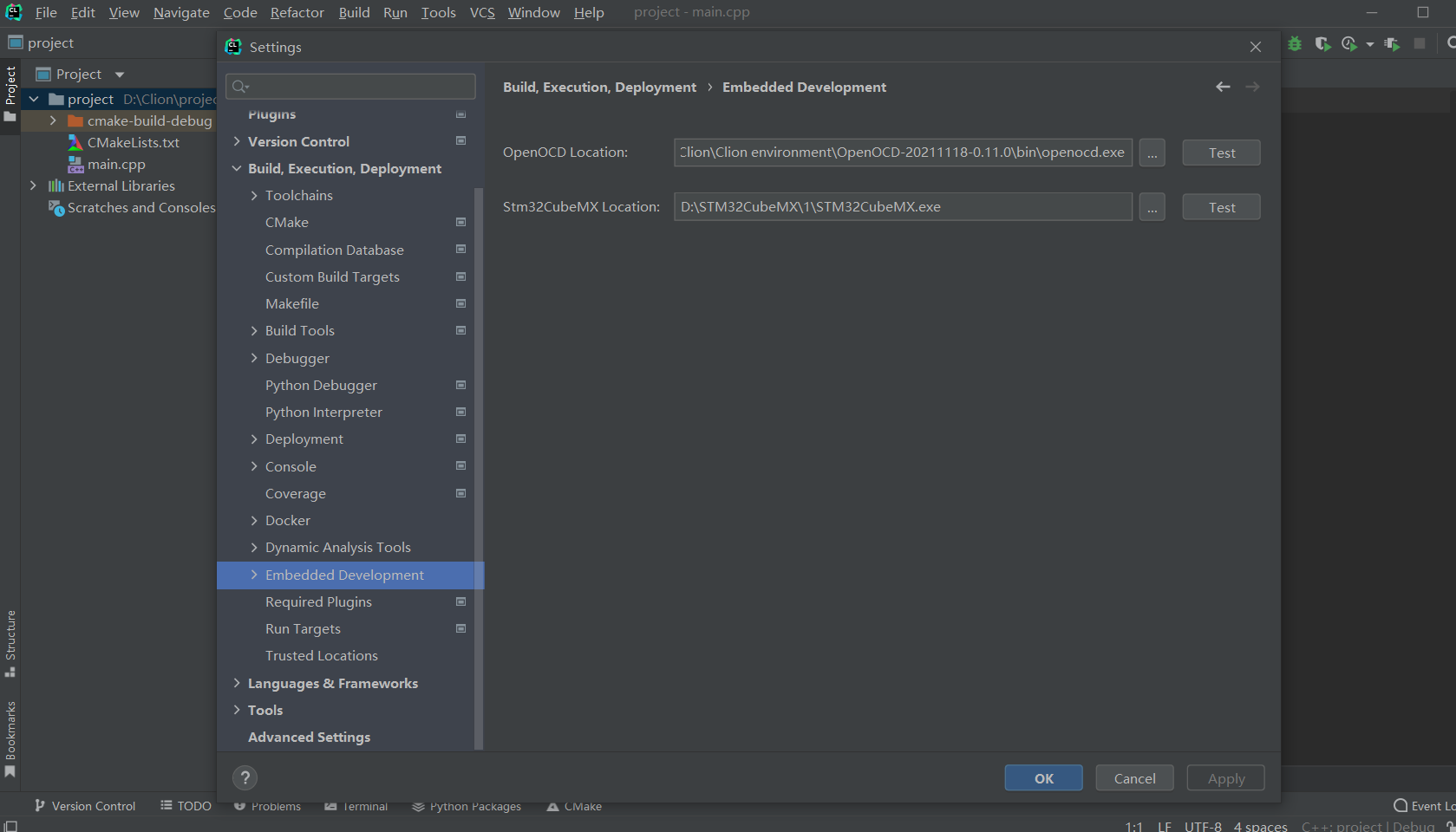
Task: Open the CMake tool window tab
Action: click(574, 806)
